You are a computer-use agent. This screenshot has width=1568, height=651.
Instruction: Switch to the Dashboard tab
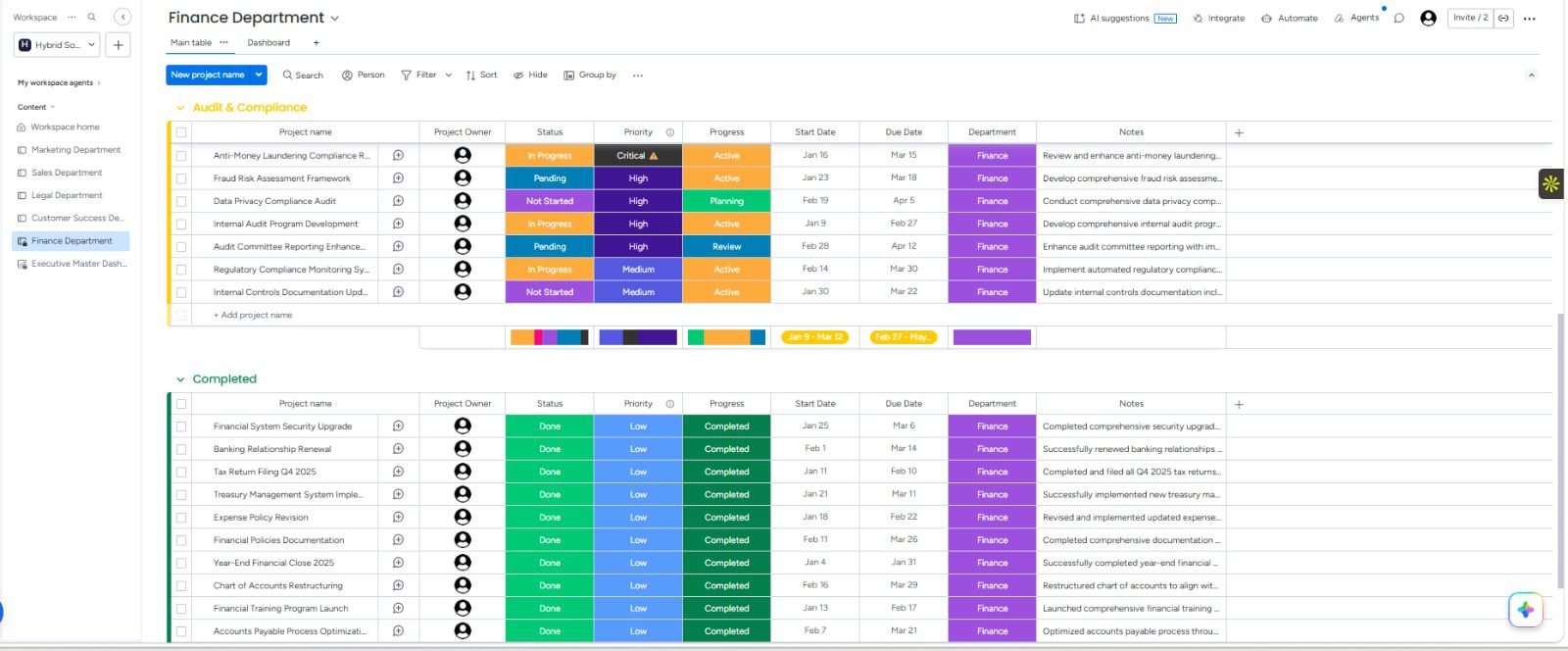[269, 43]
